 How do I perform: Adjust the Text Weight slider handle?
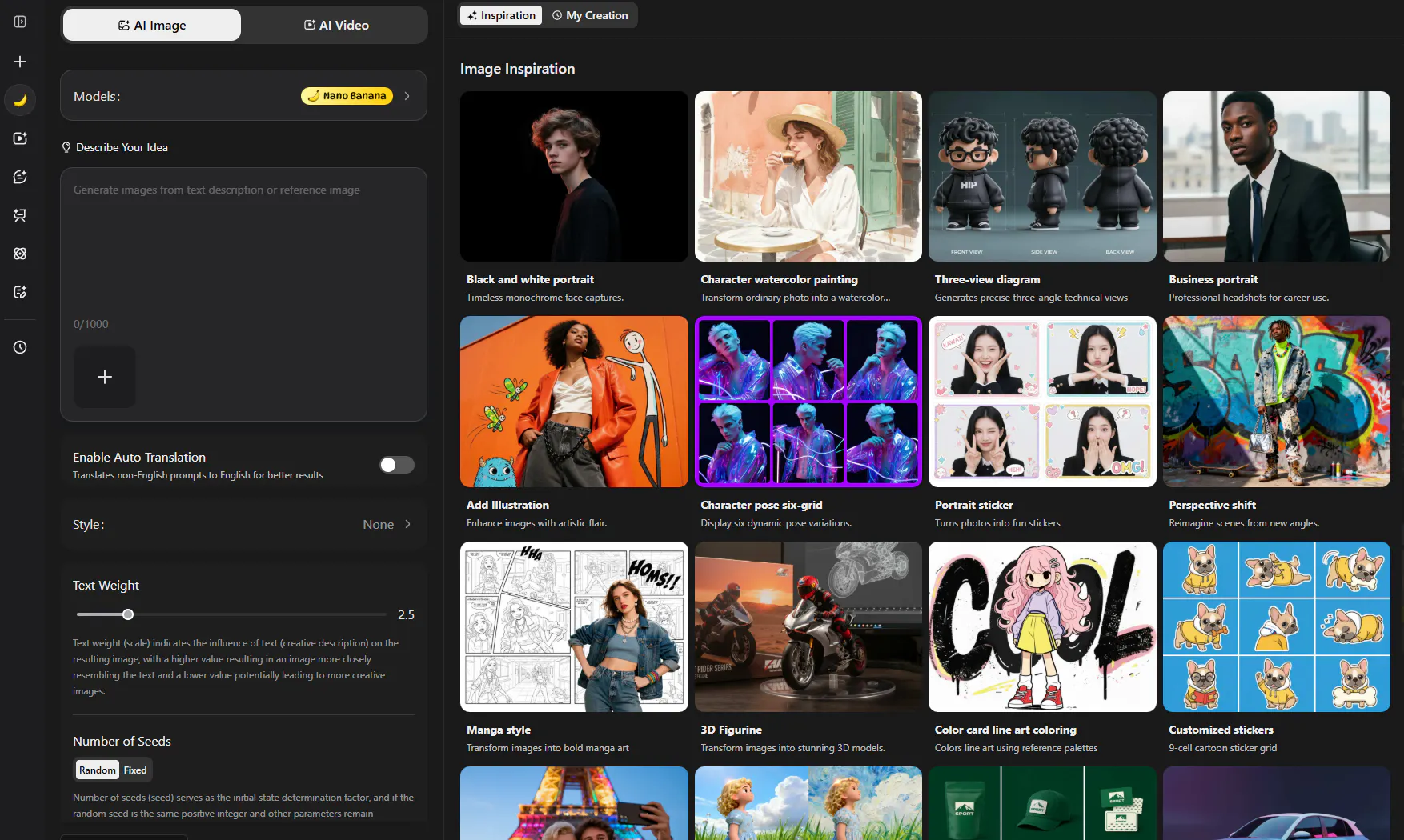(128, 614)
